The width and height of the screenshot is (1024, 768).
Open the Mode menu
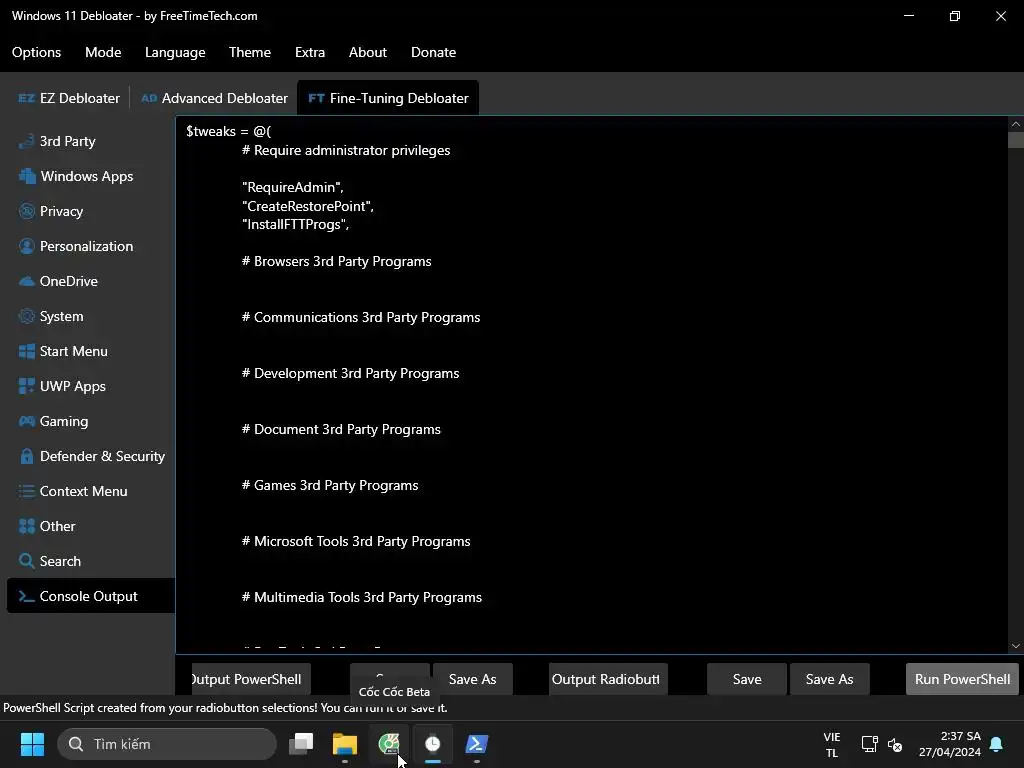[103, 52]
